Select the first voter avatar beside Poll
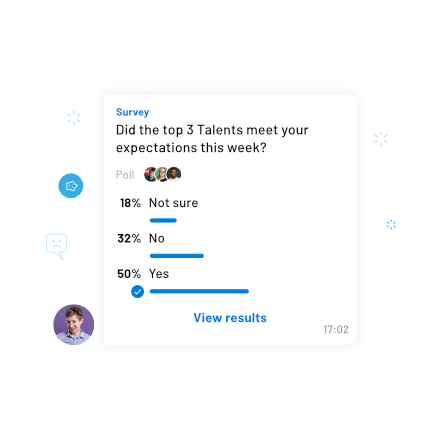The image size is (445, 437). [x=150, y=174]
